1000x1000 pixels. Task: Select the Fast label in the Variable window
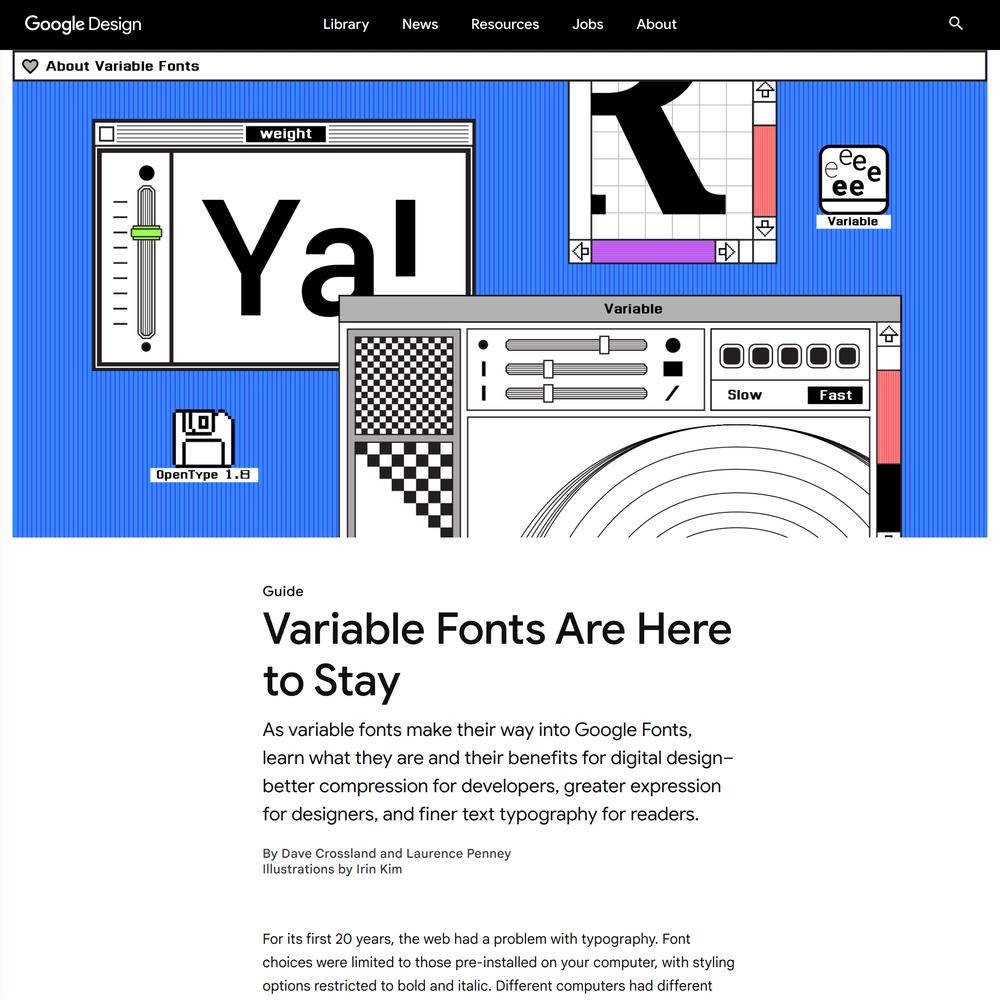pos(835,395)
